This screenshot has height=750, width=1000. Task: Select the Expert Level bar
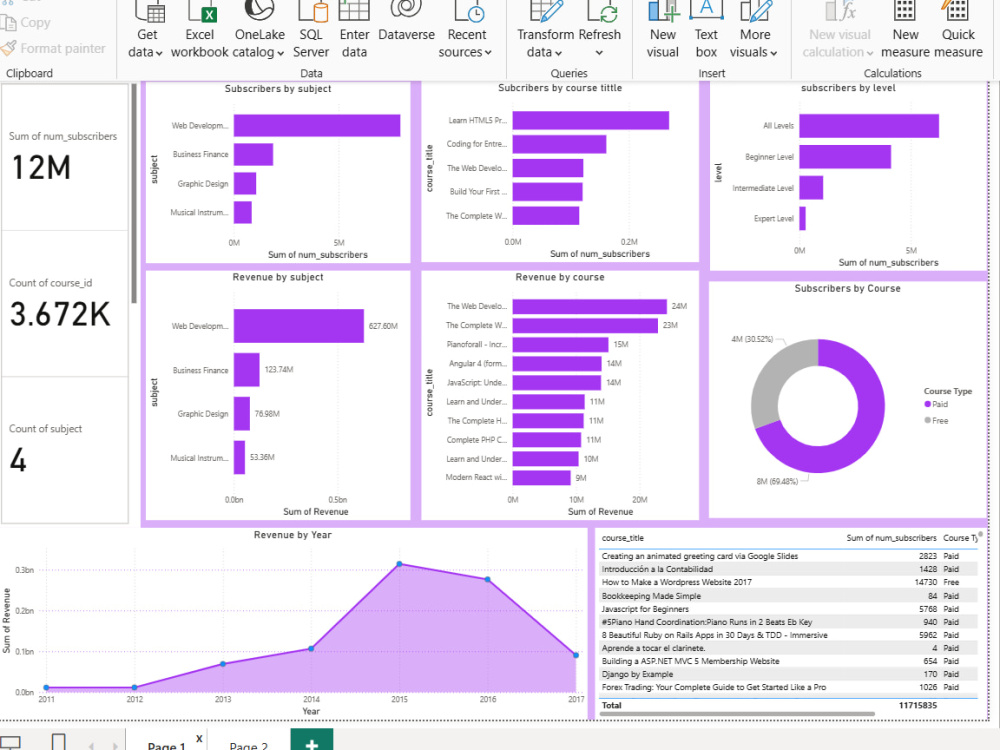click(x=802, y=218)
